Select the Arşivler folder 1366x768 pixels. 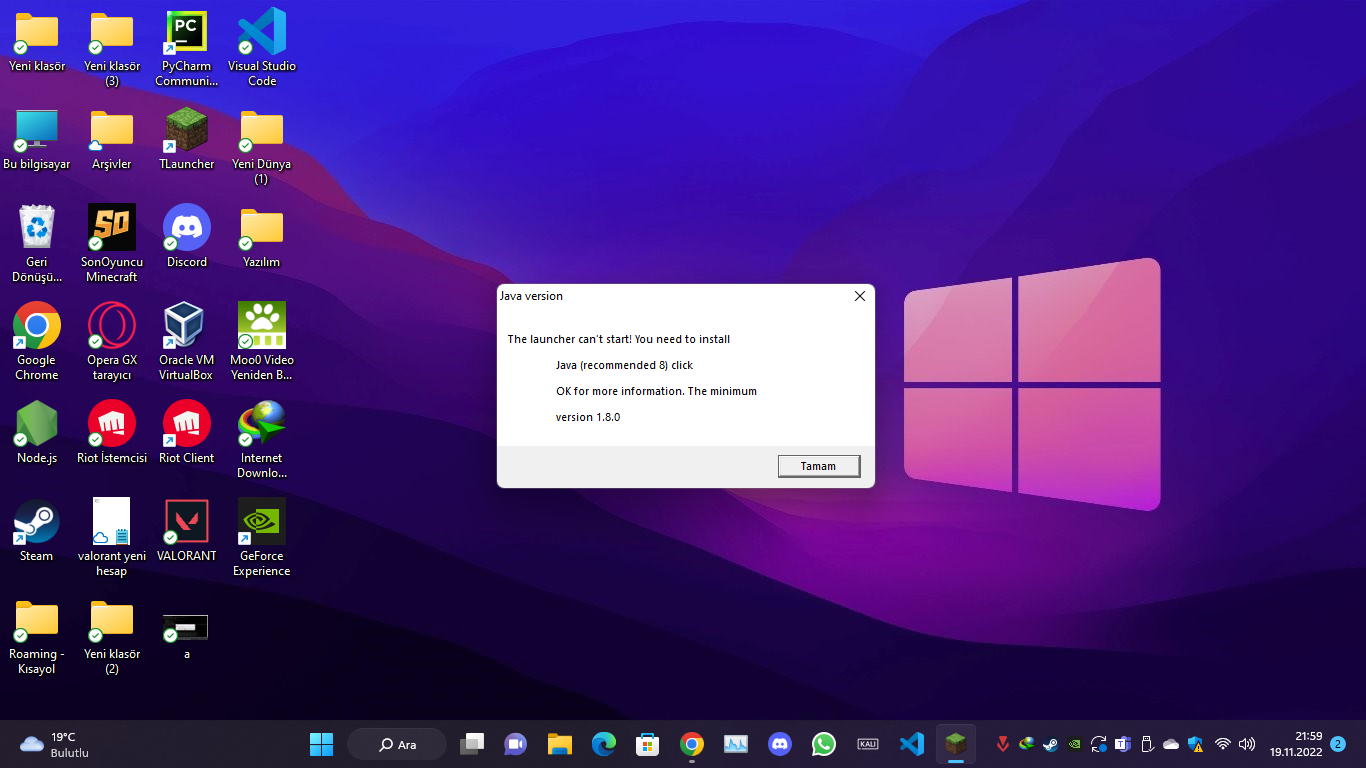pos(112,138)
